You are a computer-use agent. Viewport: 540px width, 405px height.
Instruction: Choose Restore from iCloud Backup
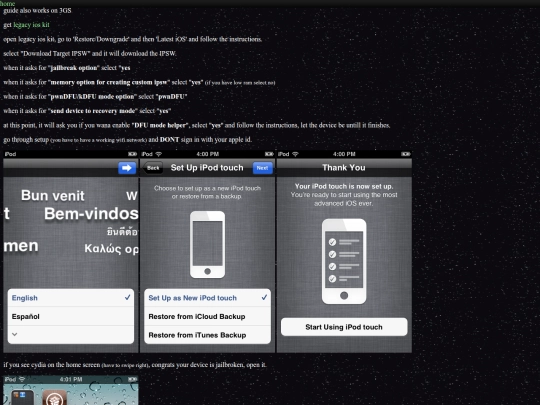207,316
